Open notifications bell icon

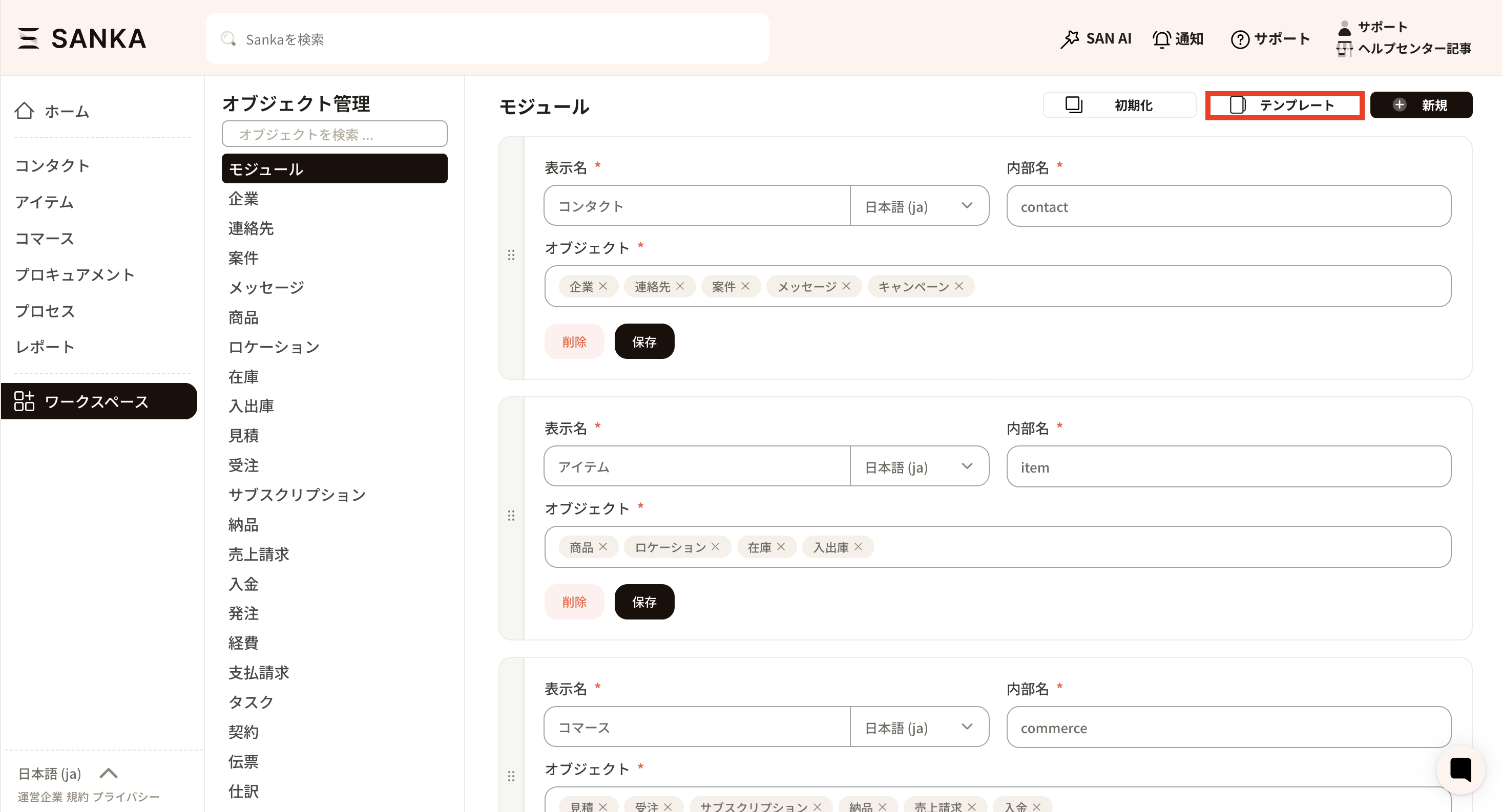pyautogui.click(x=1161, y=39)
